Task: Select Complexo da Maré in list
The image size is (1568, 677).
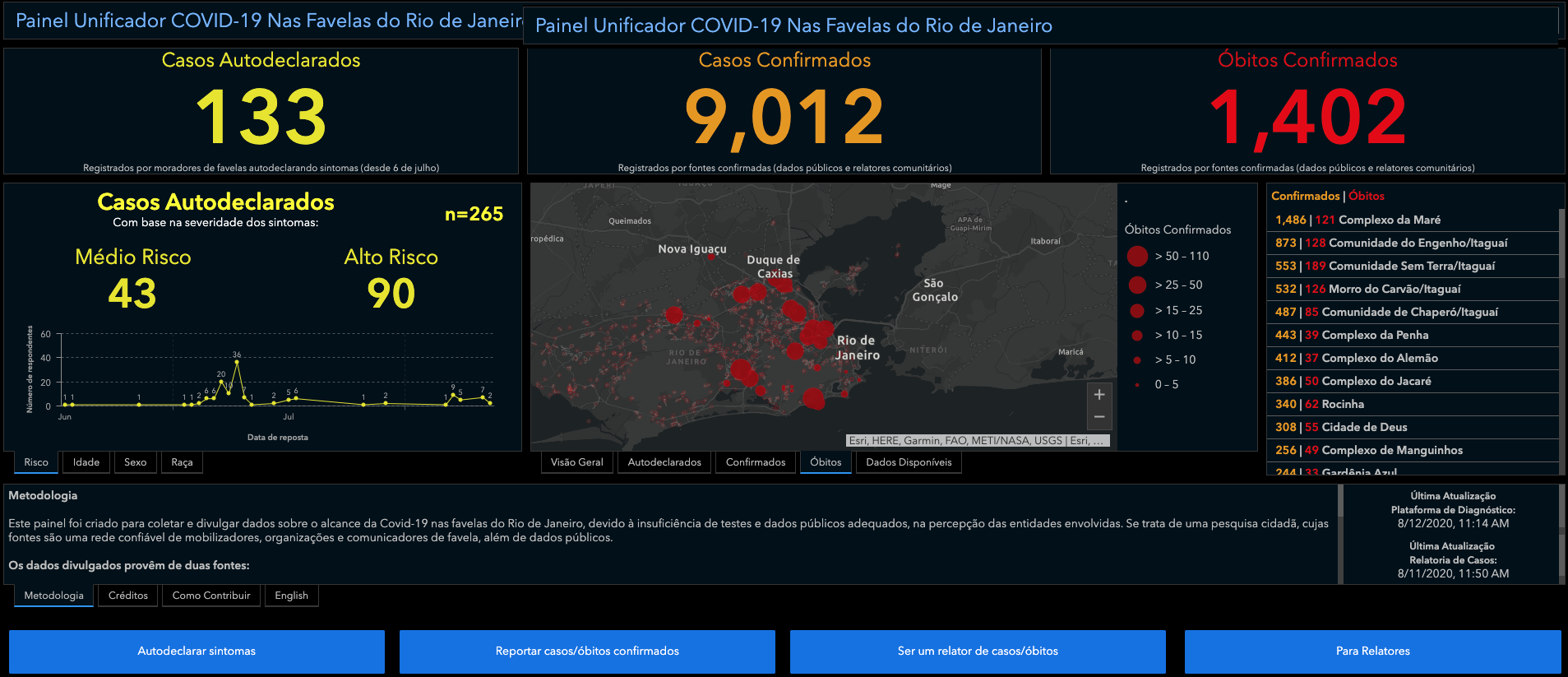Action: click(x=1389, y=220)
